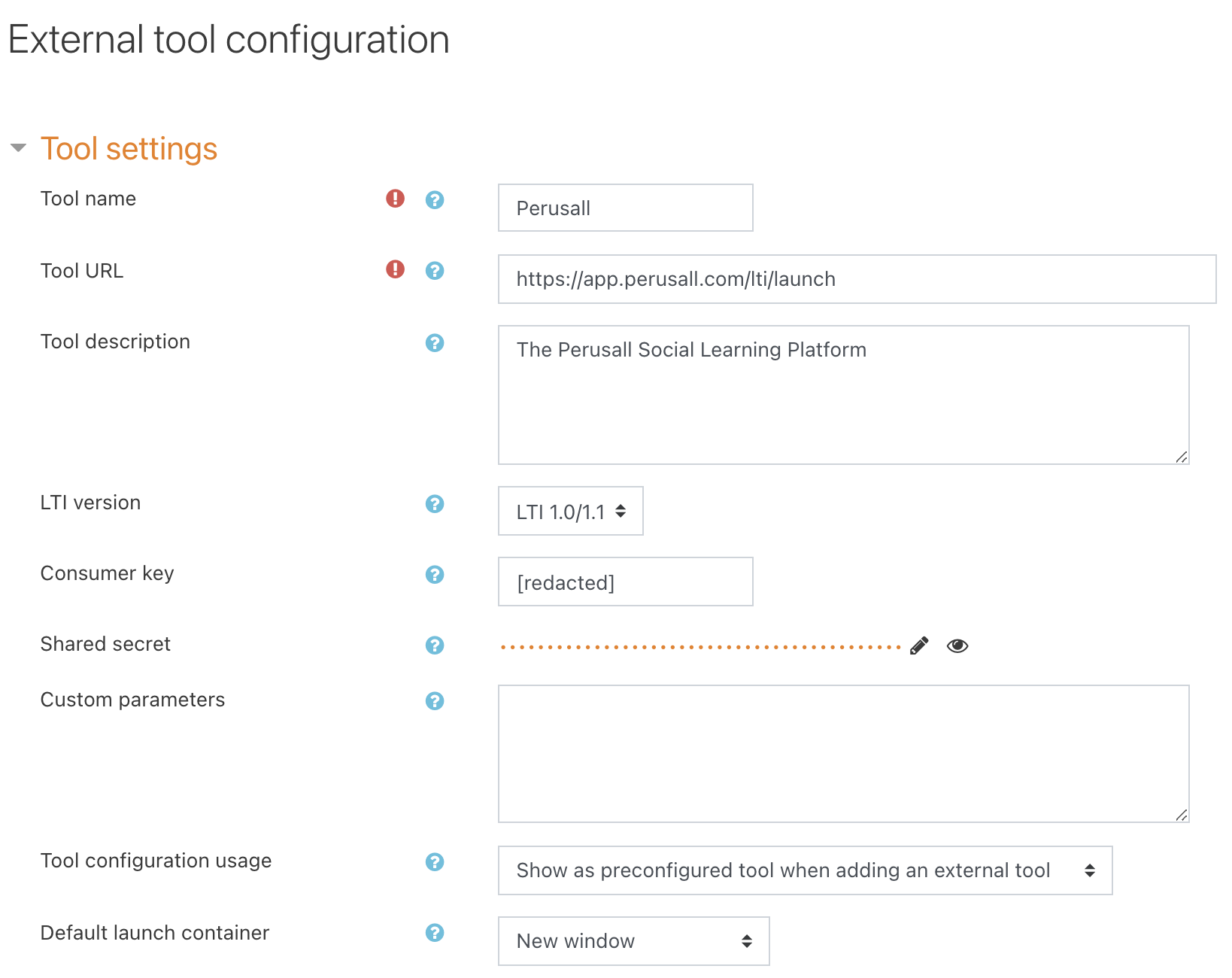The width and height of the screenshot is (1232, 978).
Task: Grab the Tool description resize handle
Action: (1182, 457)
